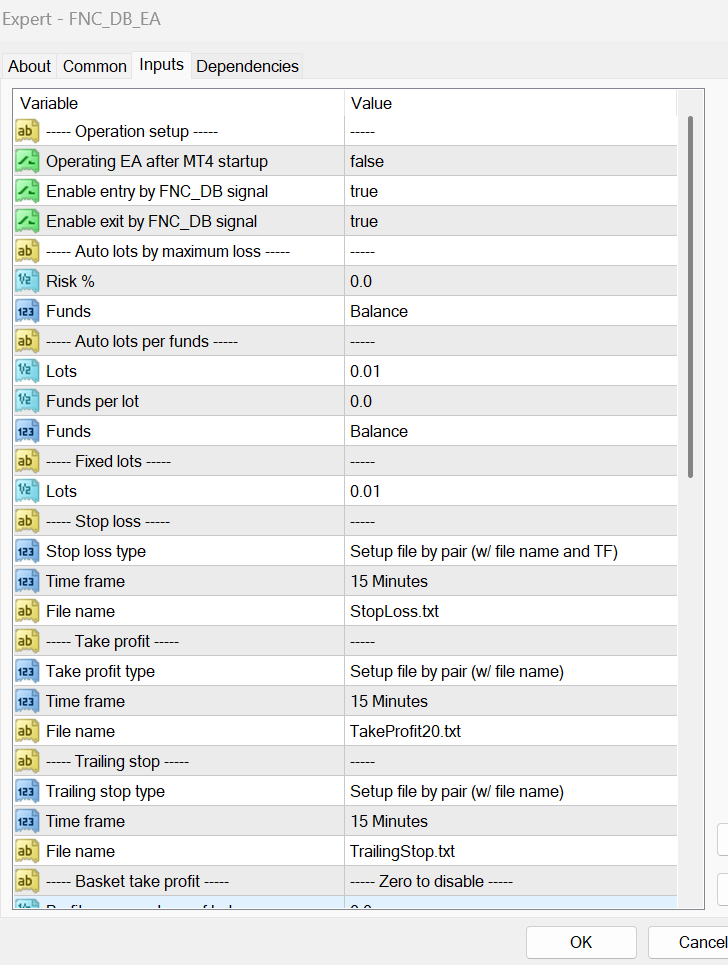Click the bool icon for Enable entry by FNC_DB signal

pyautogui.click(x=26, y=191)
